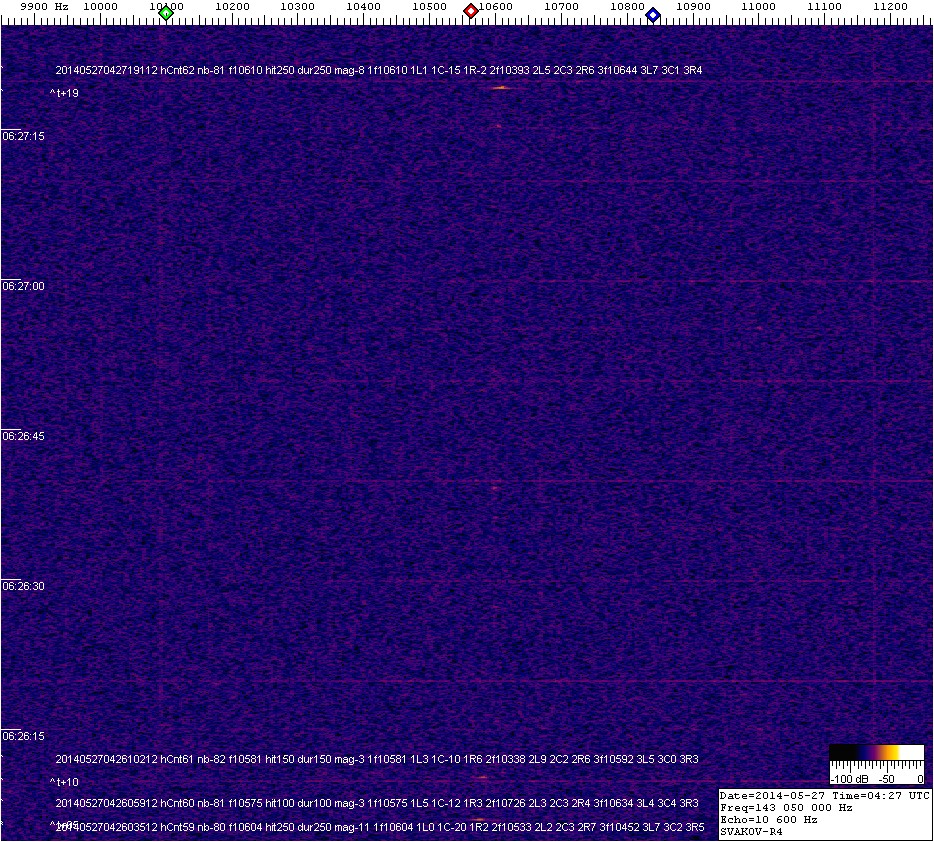Click the green diamond frequency marker

(166, 13)
